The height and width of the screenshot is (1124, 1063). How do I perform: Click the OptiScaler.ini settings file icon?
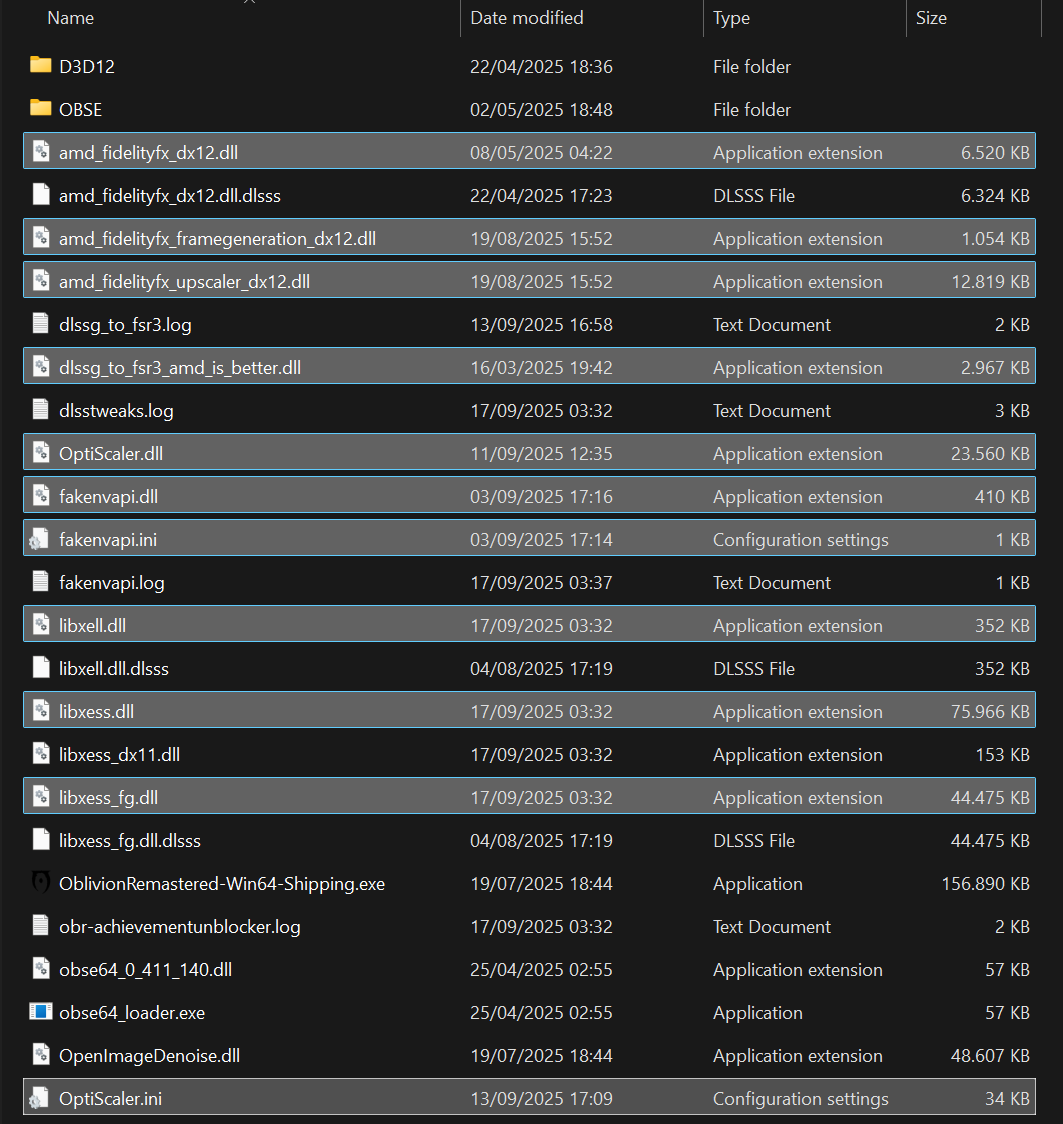click(40, 1099)
